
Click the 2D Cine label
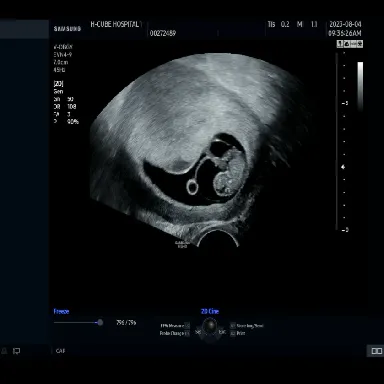(210, 311)
